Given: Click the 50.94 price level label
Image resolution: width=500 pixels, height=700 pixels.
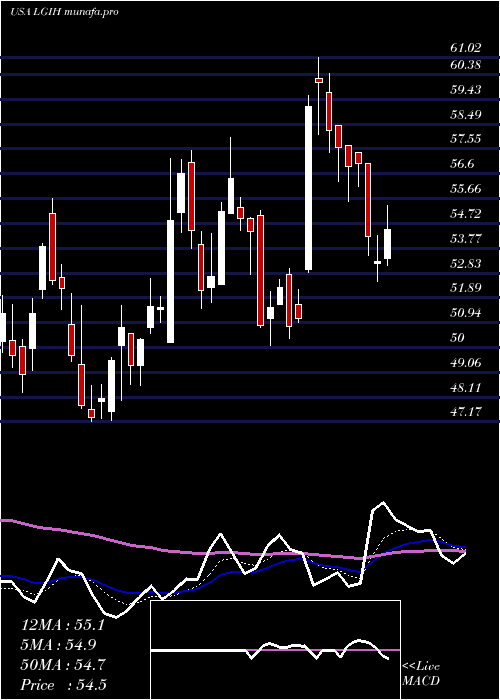Looking at the screenshot, I should coord(466,313).
